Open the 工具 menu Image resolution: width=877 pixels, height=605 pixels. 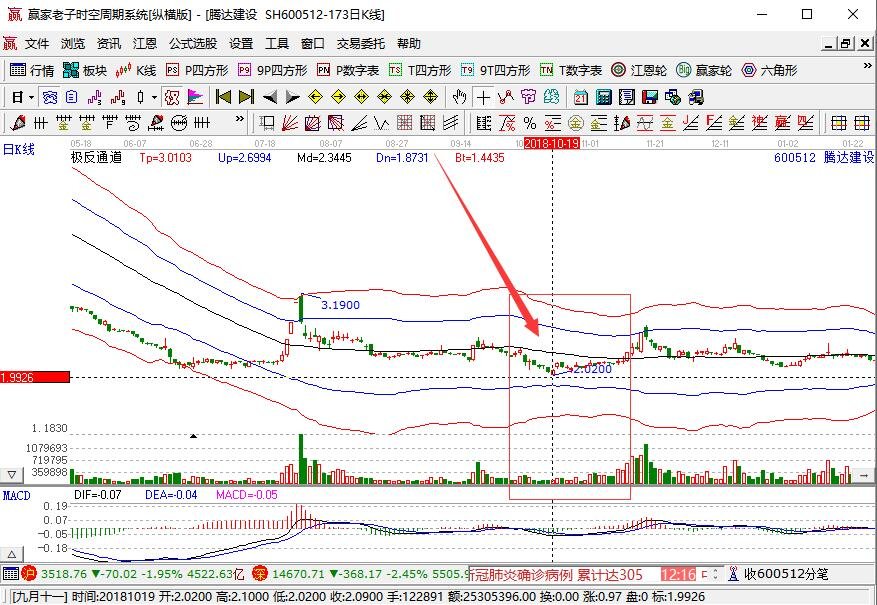click(x=277, y=44)
